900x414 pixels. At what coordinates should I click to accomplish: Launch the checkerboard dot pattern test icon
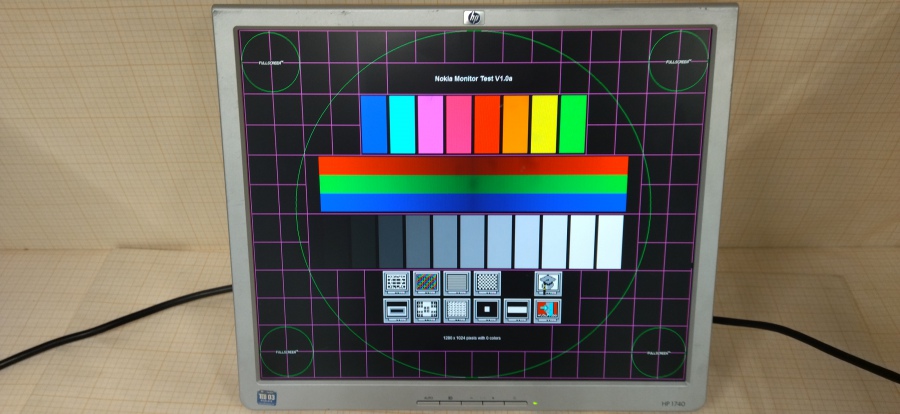(487, 283)
